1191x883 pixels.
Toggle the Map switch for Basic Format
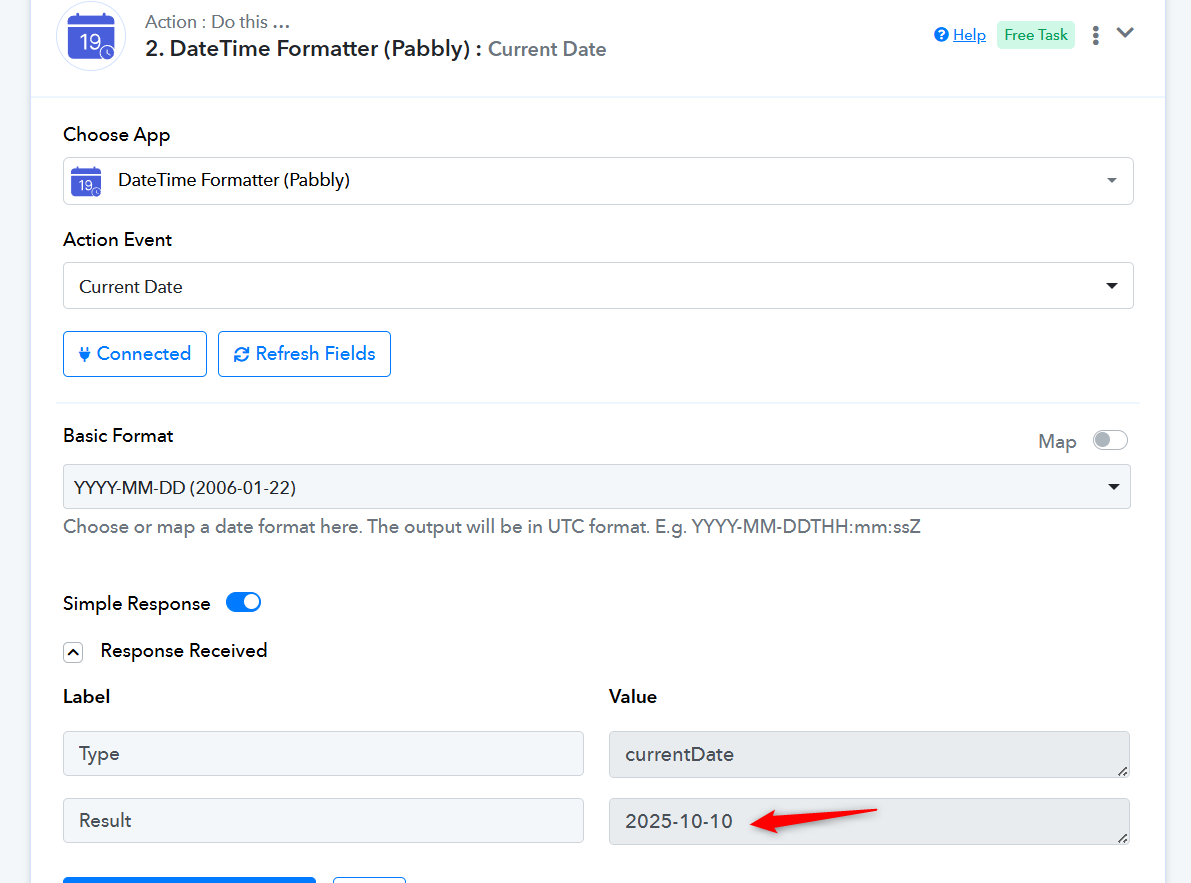tap(1110, 440)
